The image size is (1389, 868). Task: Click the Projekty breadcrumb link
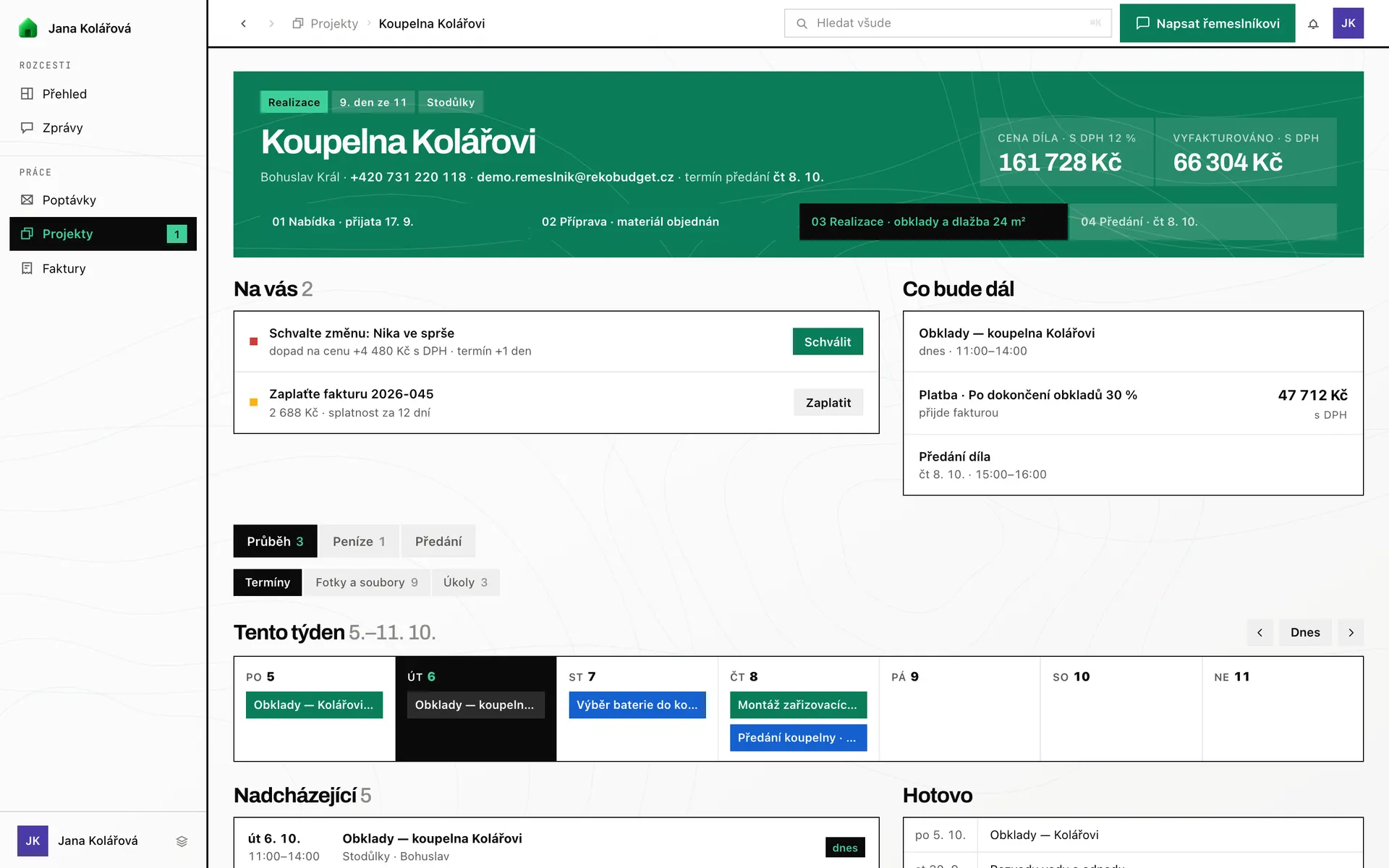[x=334, y=23]
